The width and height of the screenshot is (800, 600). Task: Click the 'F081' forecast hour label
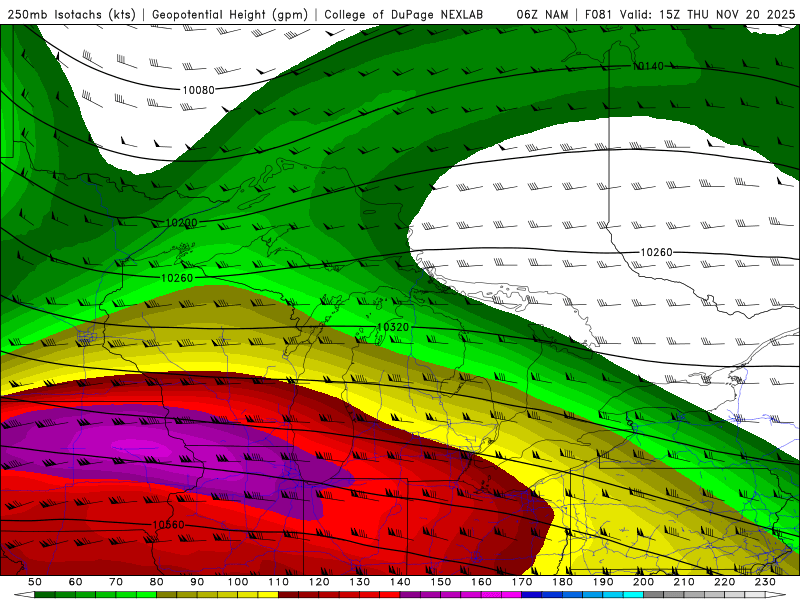[x=599, y=15]
